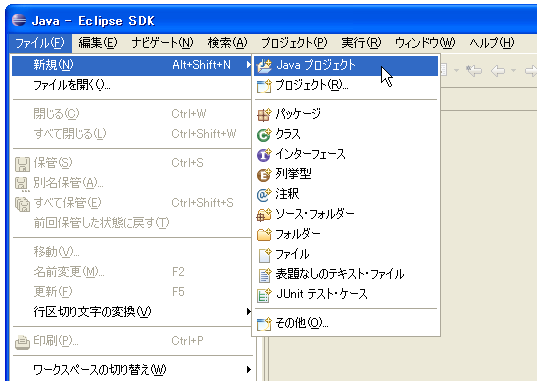The height and width of the screenshot is (381, 537).
Task: Open 行区切り文字の変換(V) submenu
Action: coord(132,312)
